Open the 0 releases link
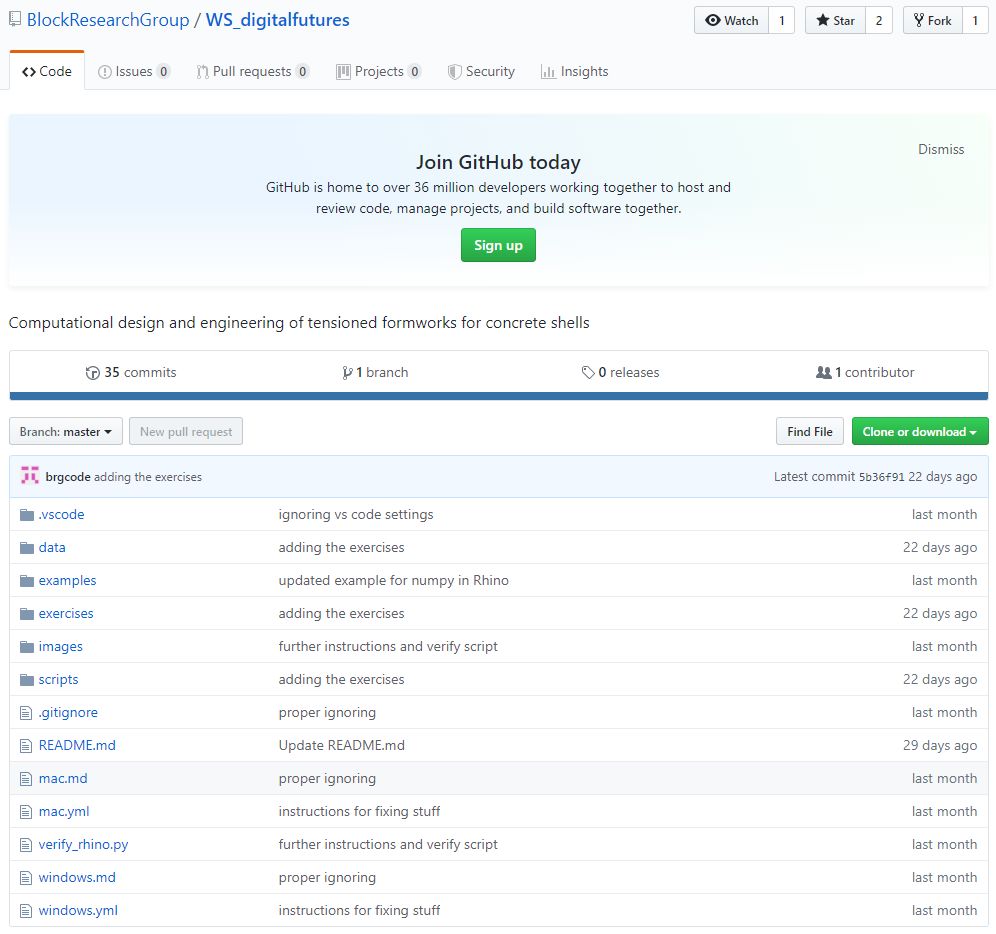The height and width of the screenshot is (934, 996). 621,372
